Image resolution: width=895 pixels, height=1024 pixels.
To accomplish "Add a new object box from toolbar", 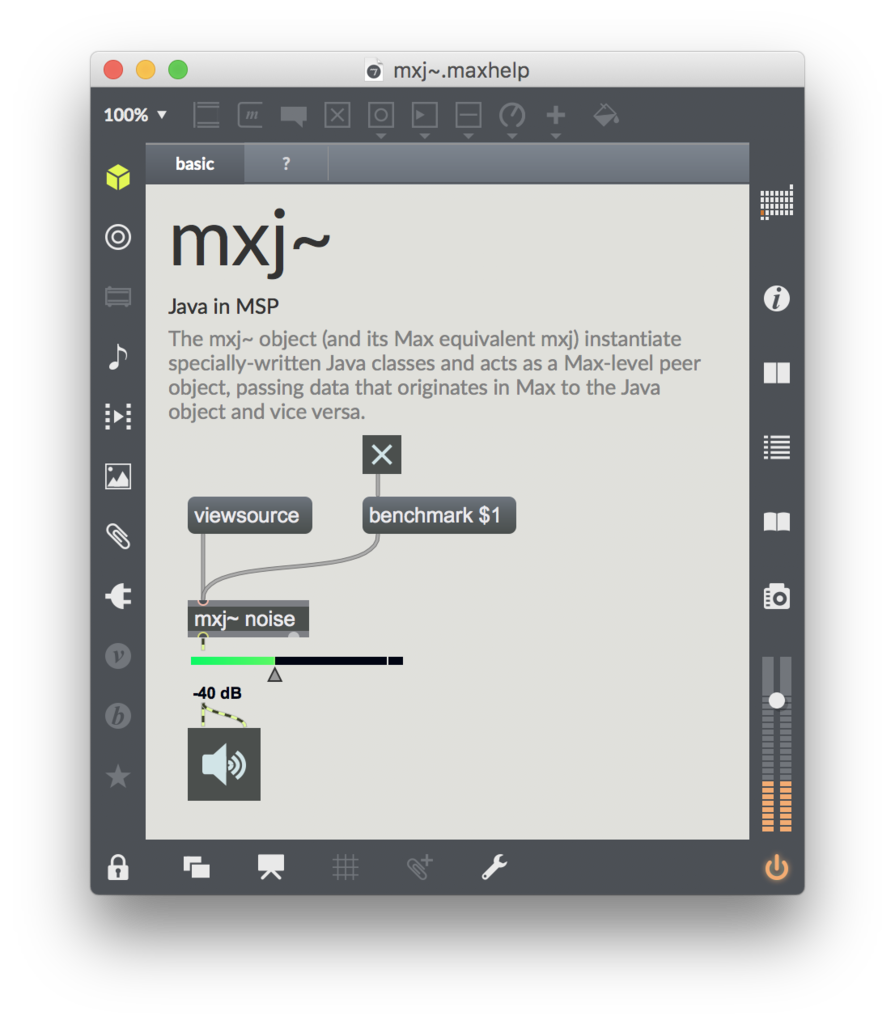I will (206, 116).
